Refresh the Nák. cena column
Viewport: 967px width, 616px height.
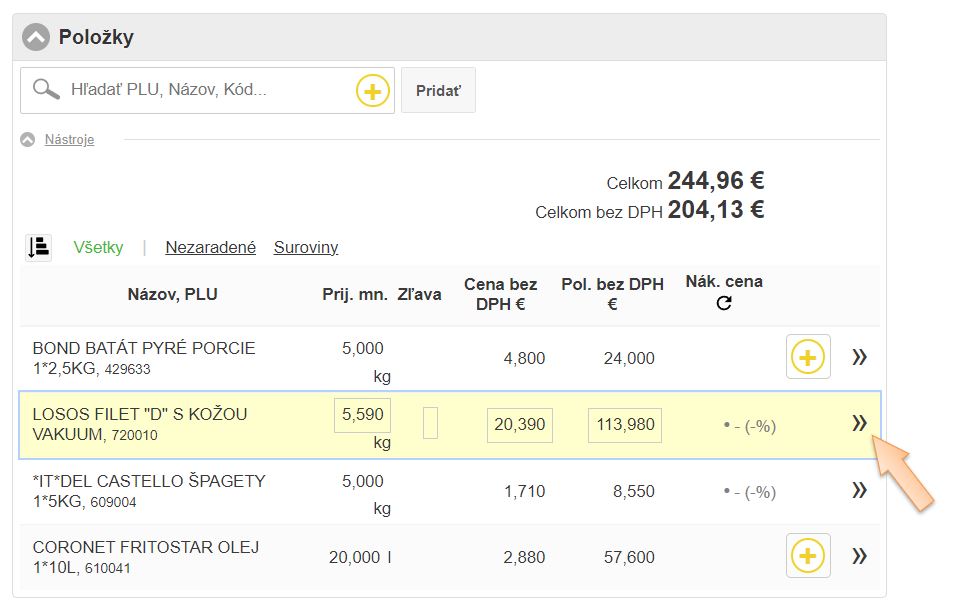(x=724, y=303)
